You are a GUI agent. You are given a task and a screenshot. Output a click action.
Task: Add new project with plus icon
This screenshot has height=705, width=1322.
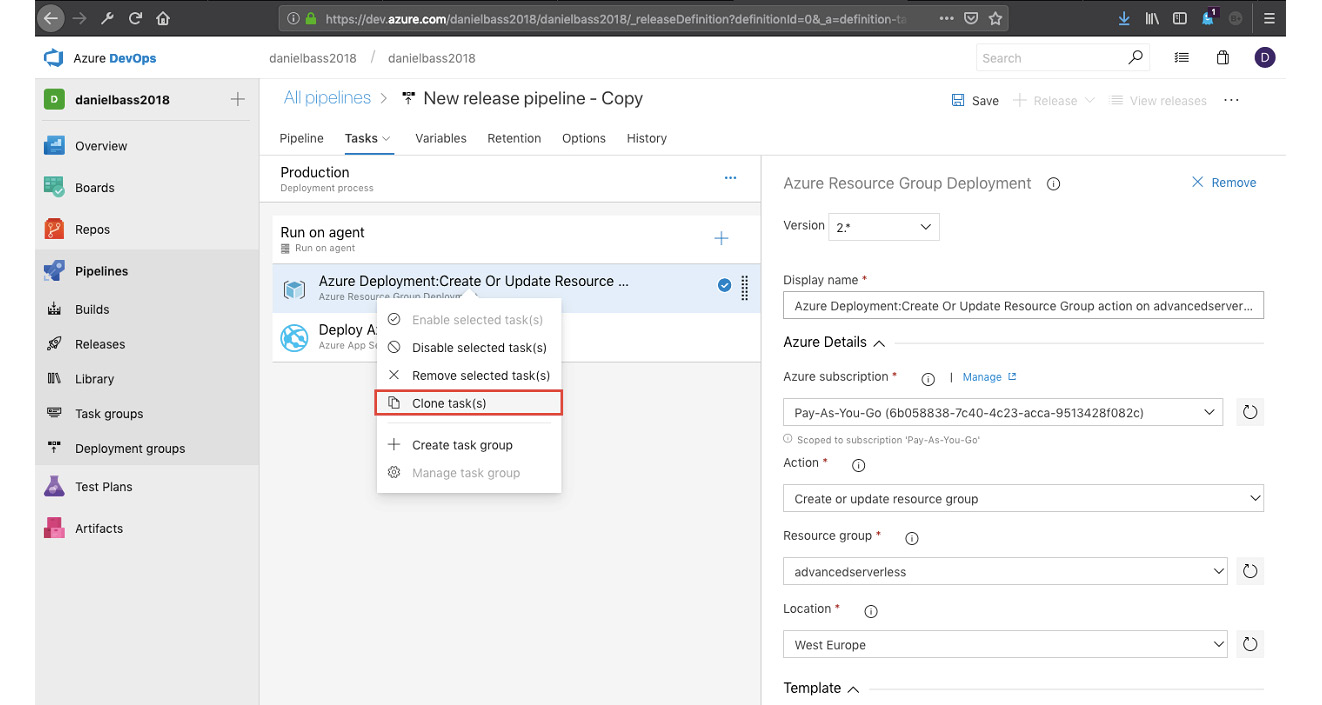click(x=238, y=99)
